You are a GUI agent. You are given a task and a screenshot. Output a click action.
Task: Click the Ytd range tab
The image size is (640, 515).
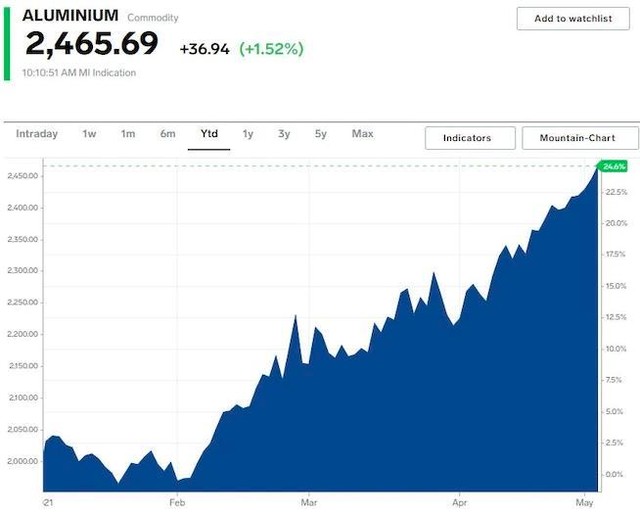point(209,134)
